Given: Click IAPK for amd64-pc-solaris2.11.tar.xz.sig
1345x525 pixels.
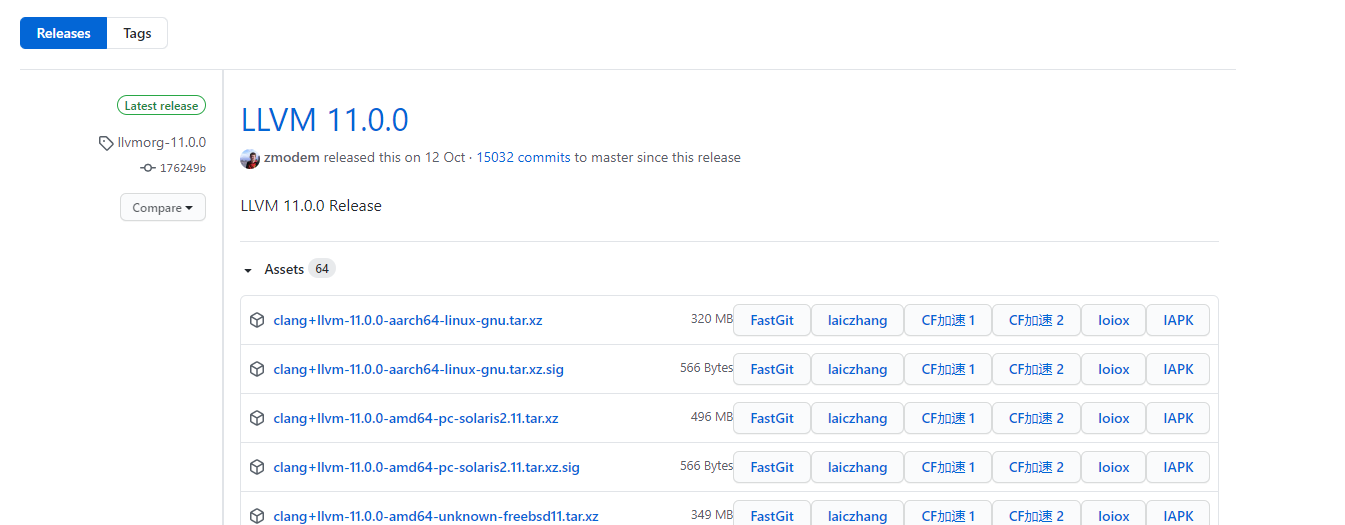Looking at the screenshot, I should (1178, 467).
